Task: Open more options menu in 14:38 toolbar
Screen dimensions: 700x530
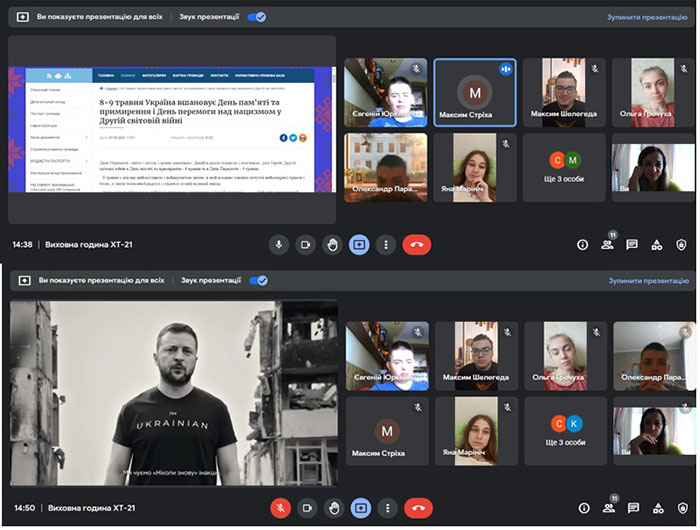Action: click(x=386, y=244)
